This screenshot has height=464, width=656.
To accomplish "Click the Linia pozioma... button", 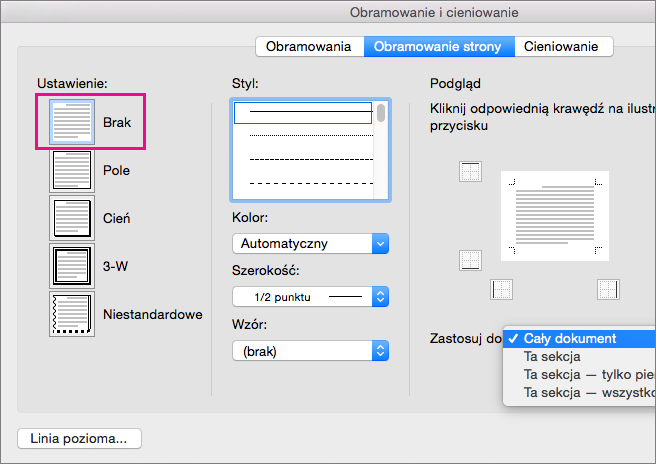I will click(79, 438).
